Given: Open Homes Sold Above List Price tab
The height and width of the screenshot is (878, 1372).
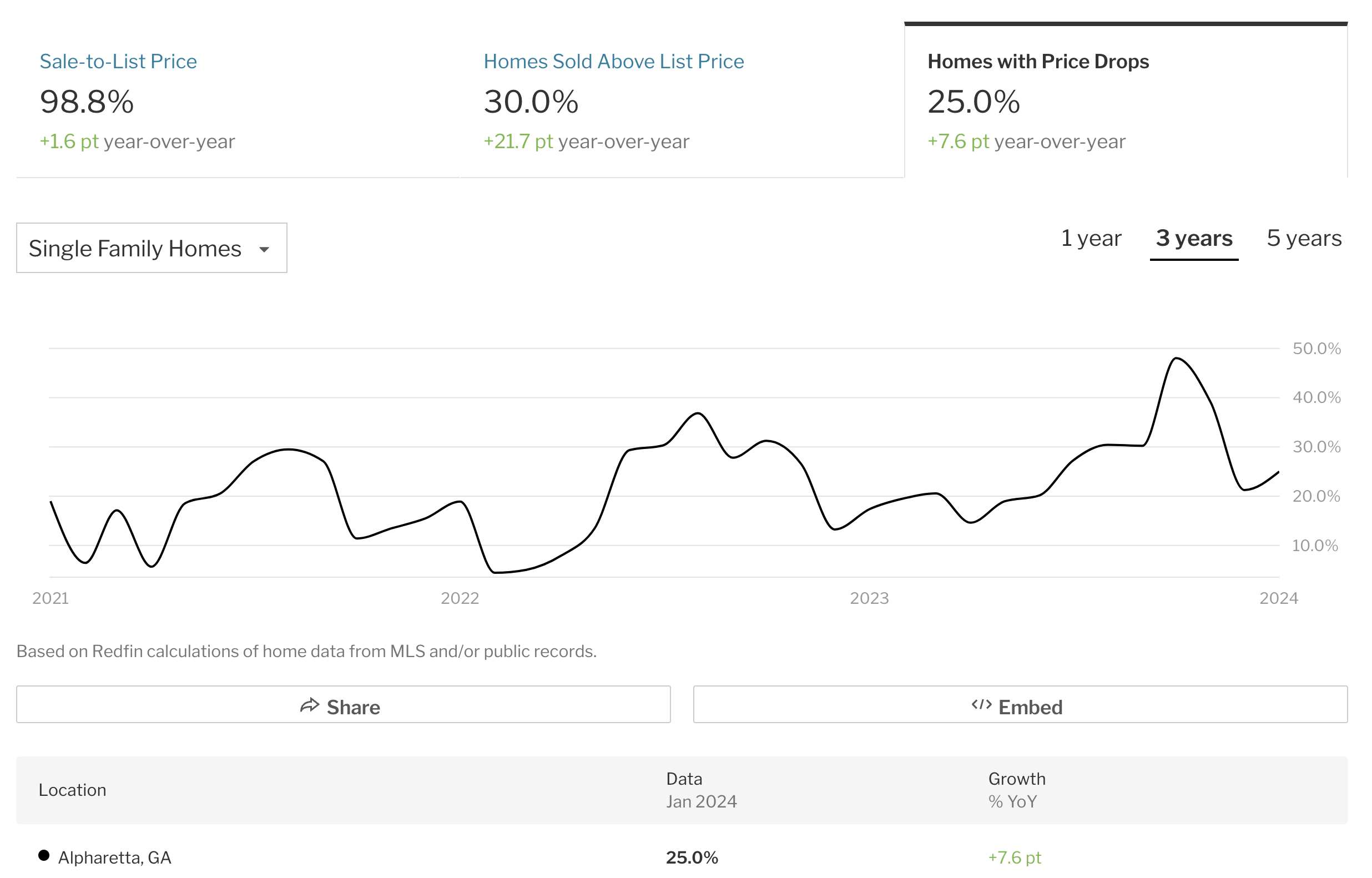Looking at the screenshot, I should pyautogui.click(x=613, y=61).
